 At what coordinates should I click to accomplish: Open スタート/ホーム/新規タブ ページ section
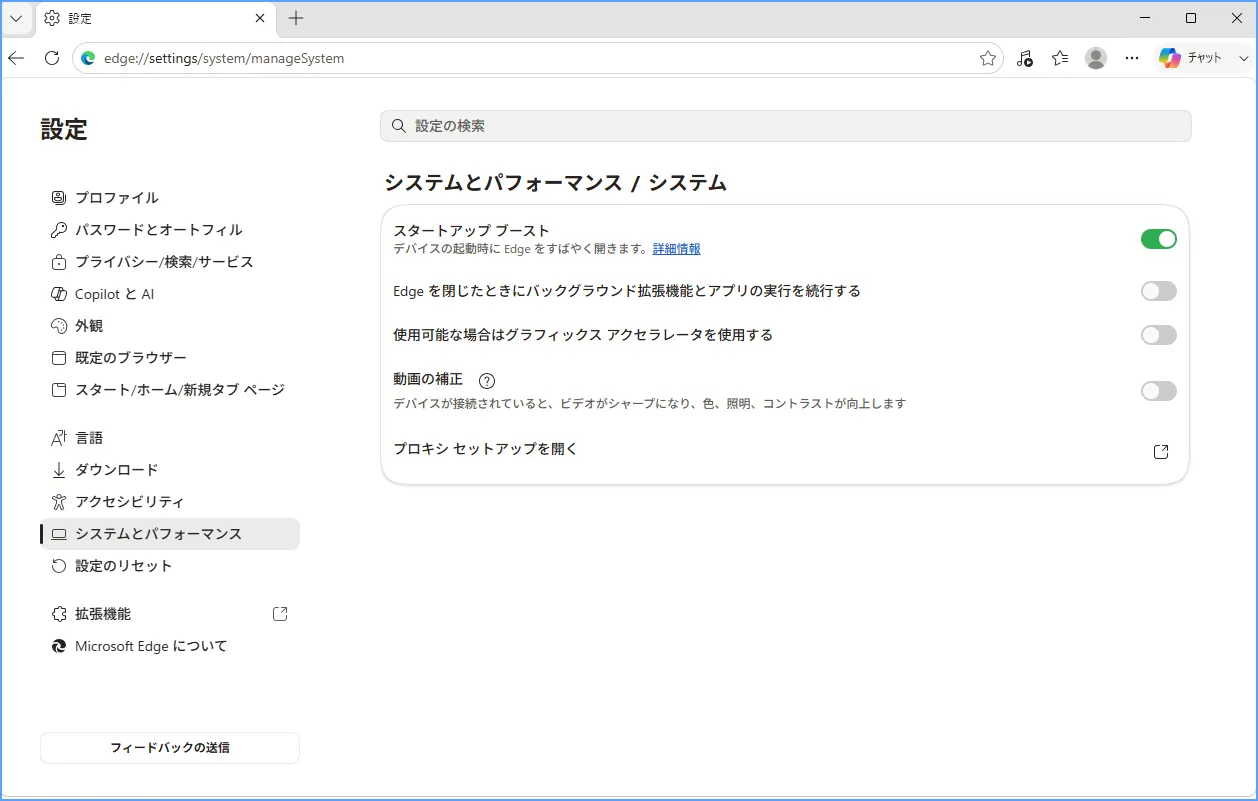[170, 390]
